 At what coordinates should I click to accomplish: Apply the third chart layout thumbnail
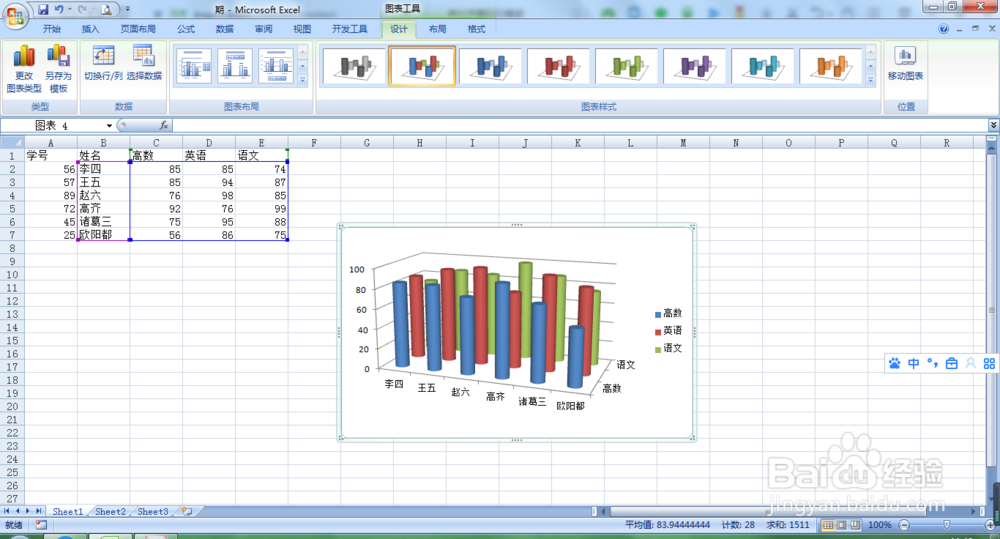[276, 66]
